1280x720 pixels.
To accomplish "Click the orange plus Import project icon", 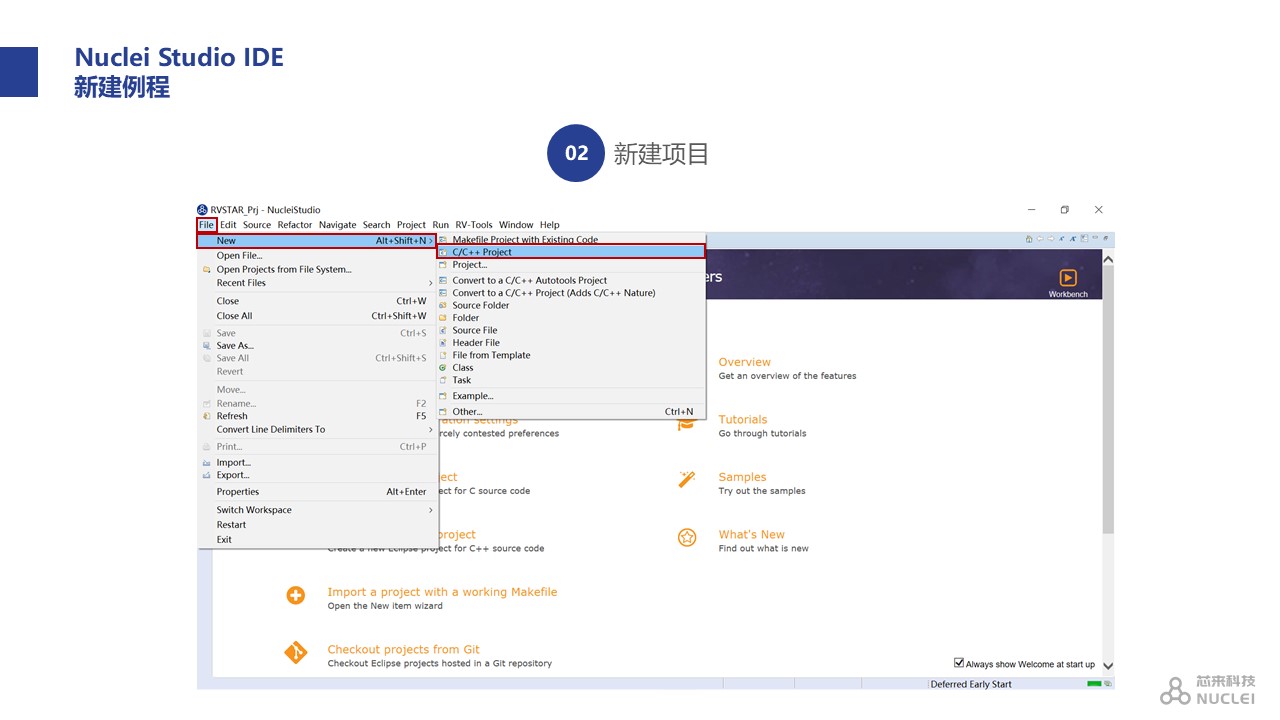I will tap(296, 595).
